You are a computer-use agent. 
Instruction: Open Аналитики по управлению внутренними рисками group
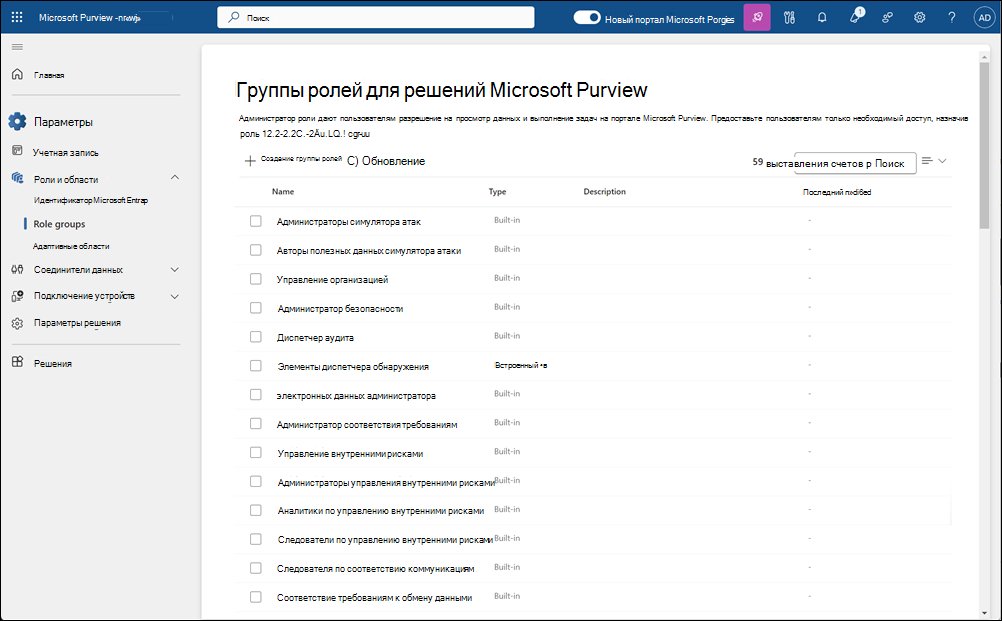pos(380,510)
